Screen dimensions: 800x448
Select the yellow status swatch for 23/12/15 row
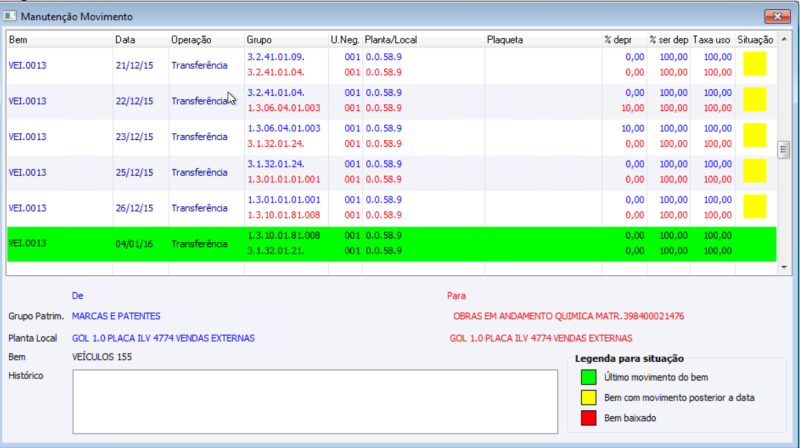coord(755,135)
